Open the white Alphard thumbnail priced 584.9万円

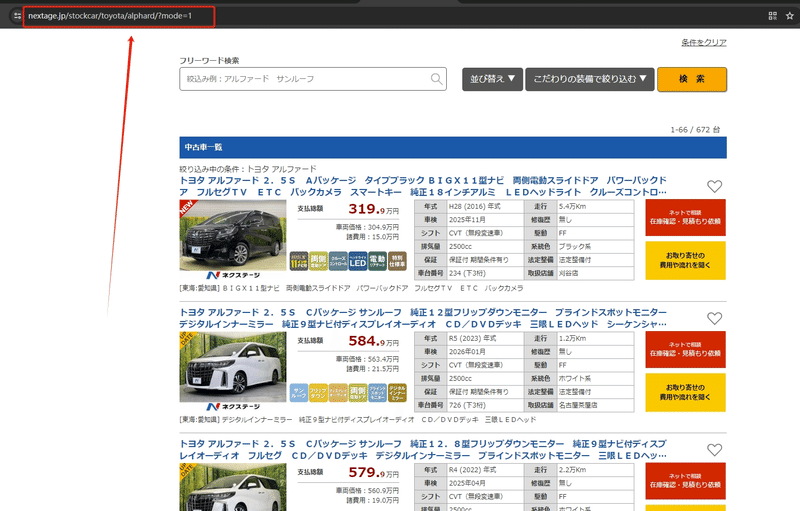click(x=233, y=367)
